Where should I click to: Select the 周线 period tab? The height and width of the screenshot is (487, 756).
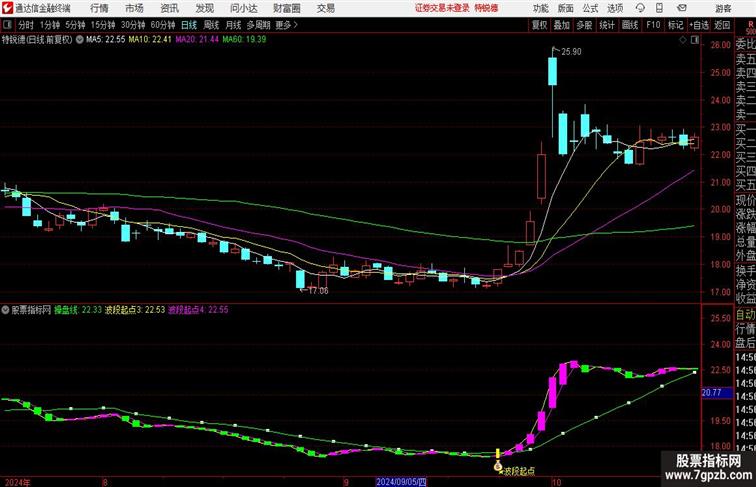[211, 25]
